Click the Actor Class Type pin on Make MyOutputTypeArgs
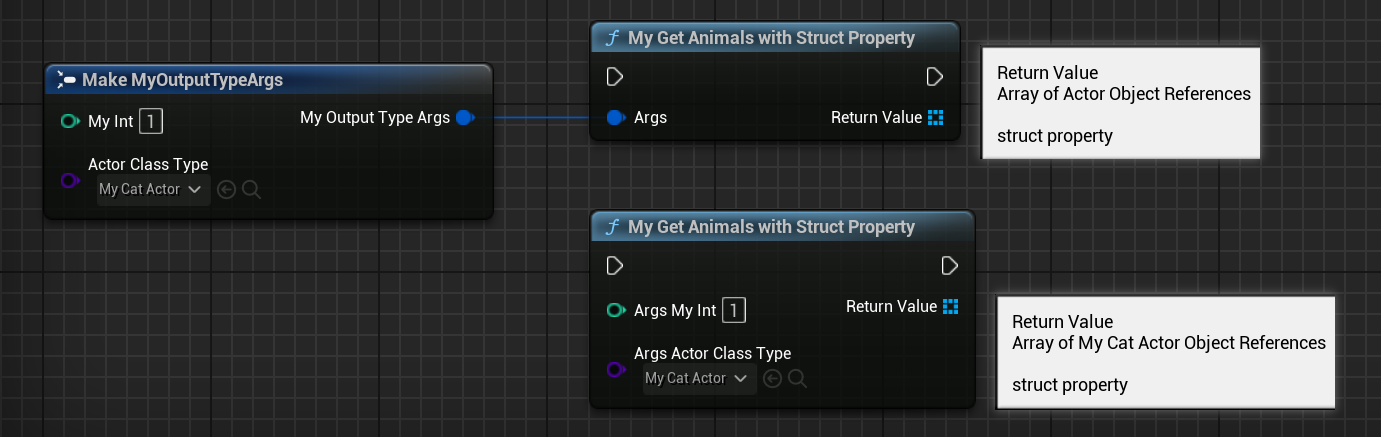The height and width of the screenshot is (437, 1381). pos(69,180)
